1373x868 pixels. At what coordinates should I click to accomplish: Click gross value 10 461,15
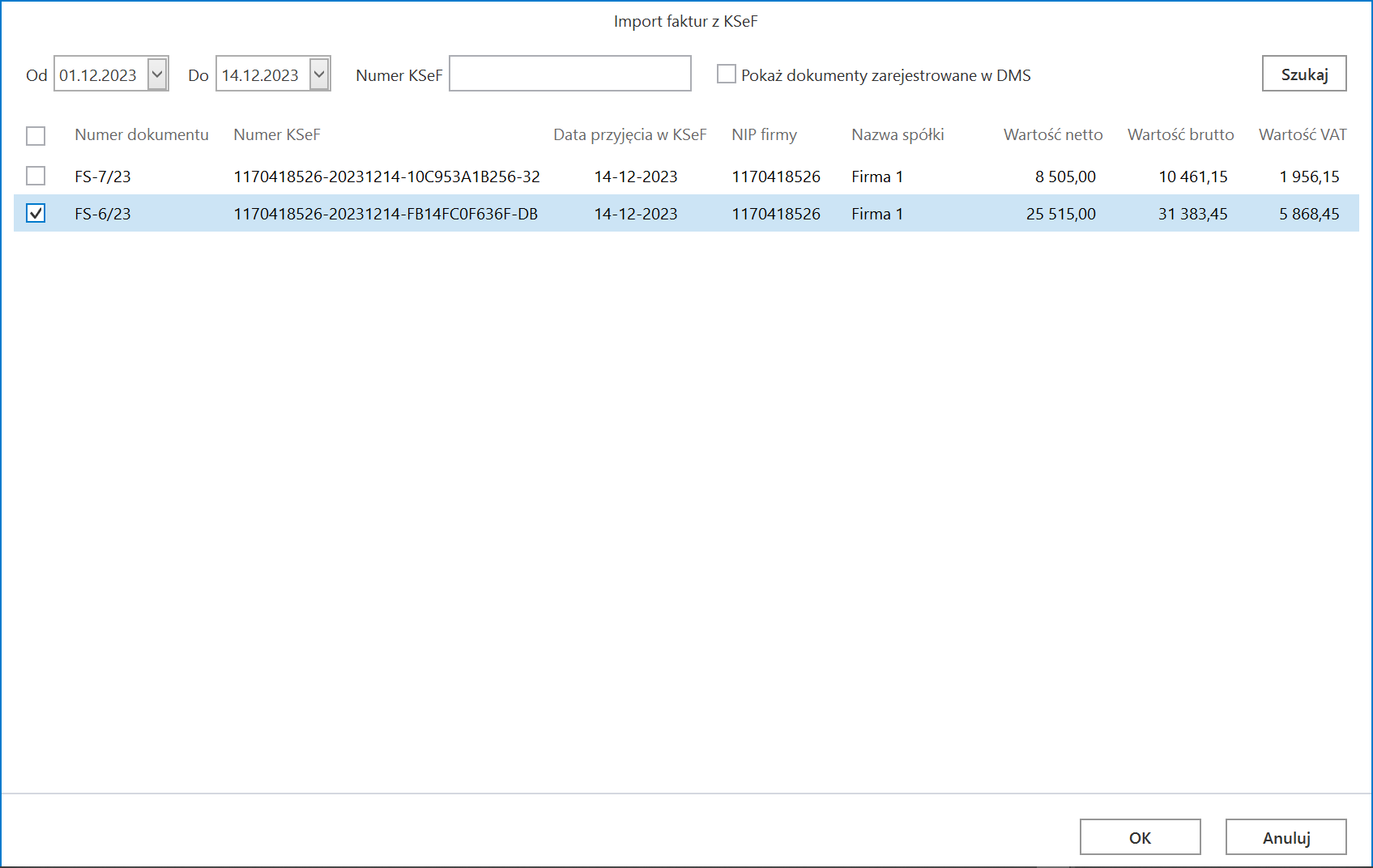click(1193, 177)
